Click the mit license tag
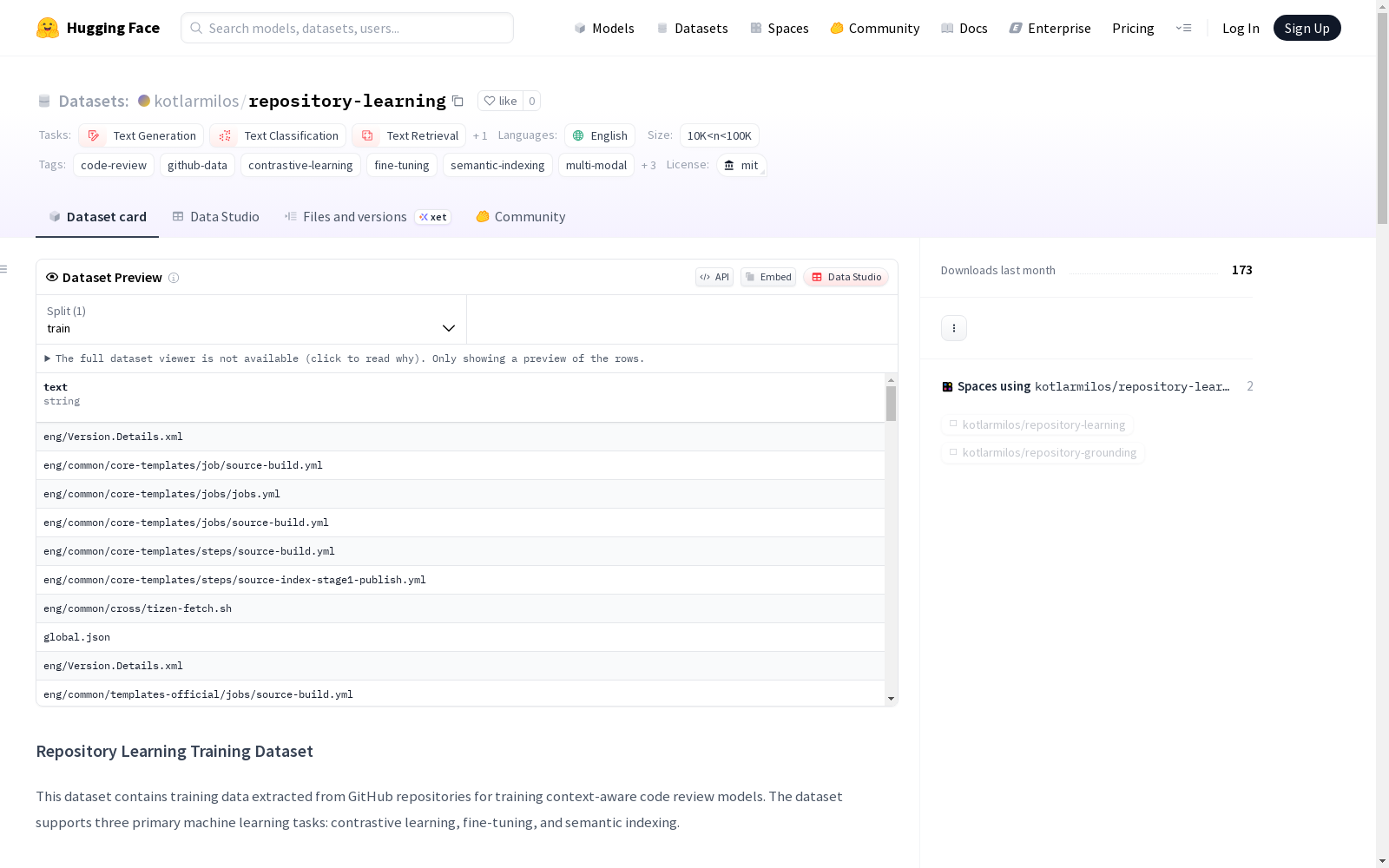1389x868 pixels. click(x=741, y=165)
